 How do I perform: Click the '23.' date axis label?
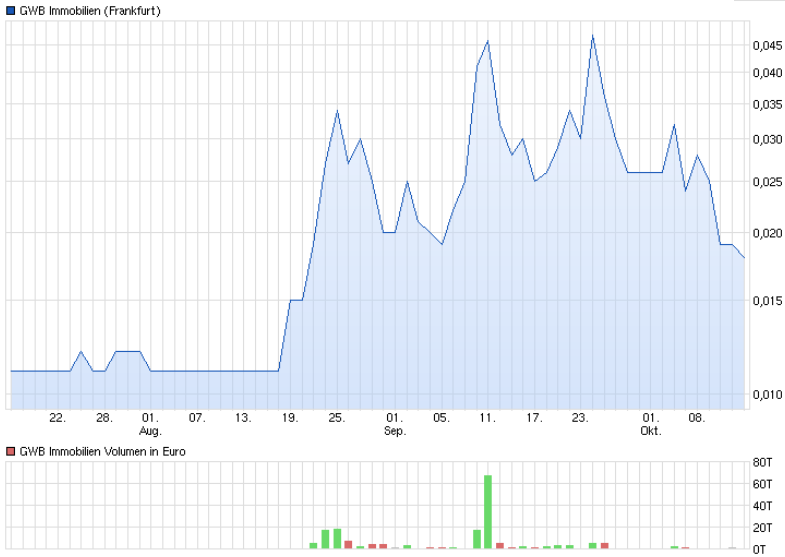pyautogui.click(x=580, y=418)
